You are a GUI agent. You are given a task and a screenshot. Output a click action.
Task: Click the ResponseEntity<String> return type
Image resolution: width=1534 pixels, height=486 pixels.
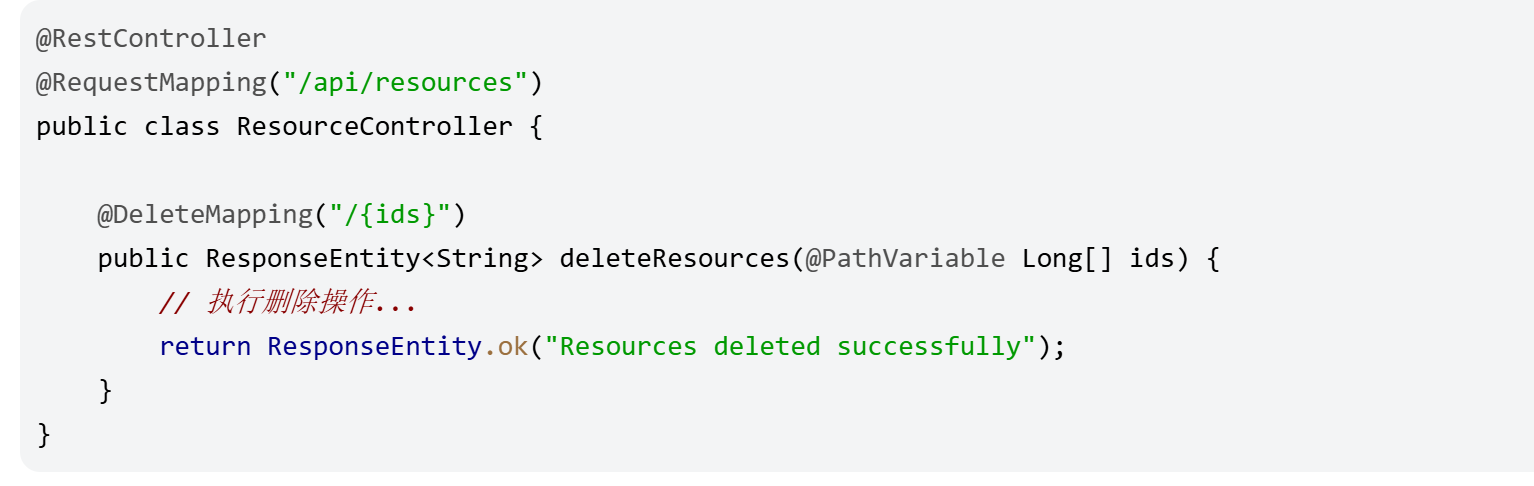(374, 258)
